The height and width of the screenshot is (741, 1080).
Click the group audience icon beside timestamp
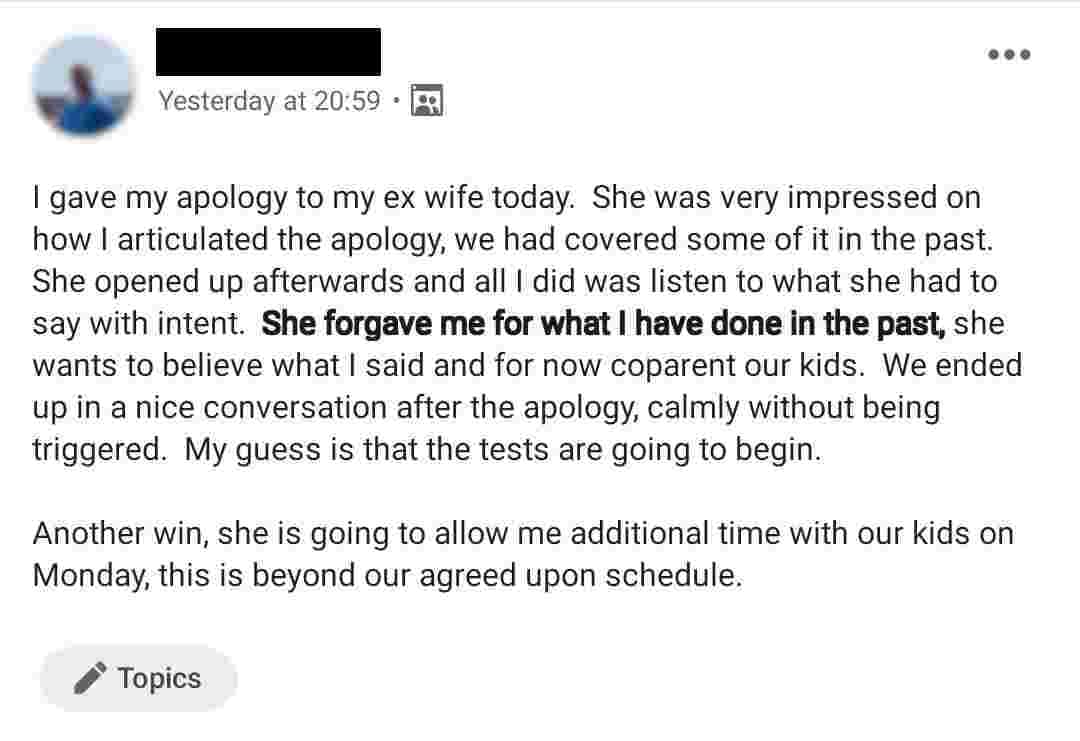point(427,100)
